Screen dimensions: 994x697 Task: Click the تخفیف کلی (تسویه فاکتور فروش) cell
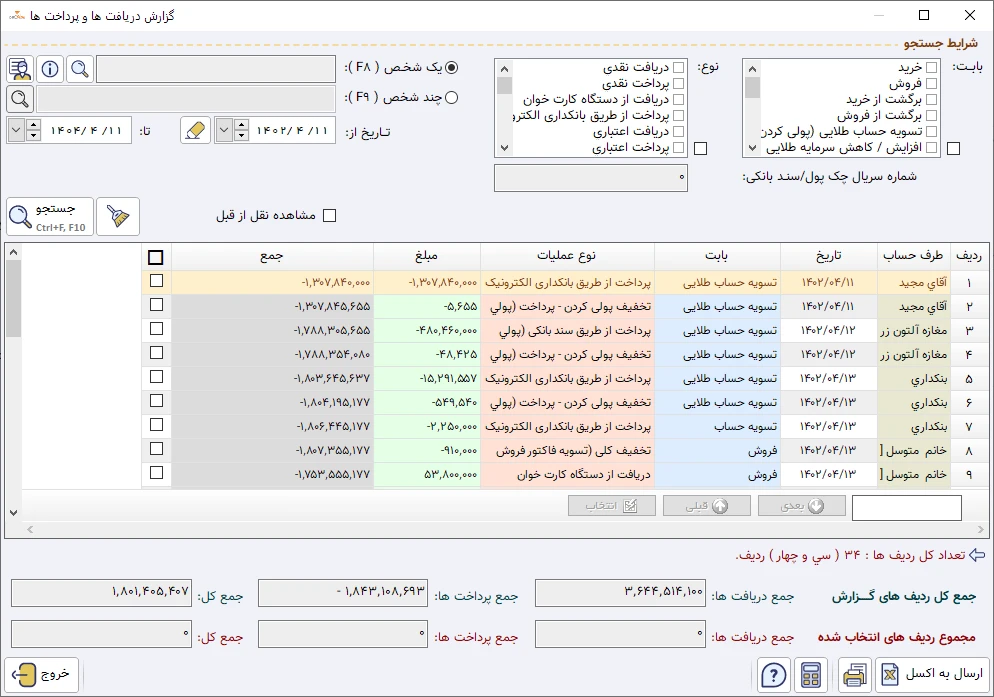point(567,450)
